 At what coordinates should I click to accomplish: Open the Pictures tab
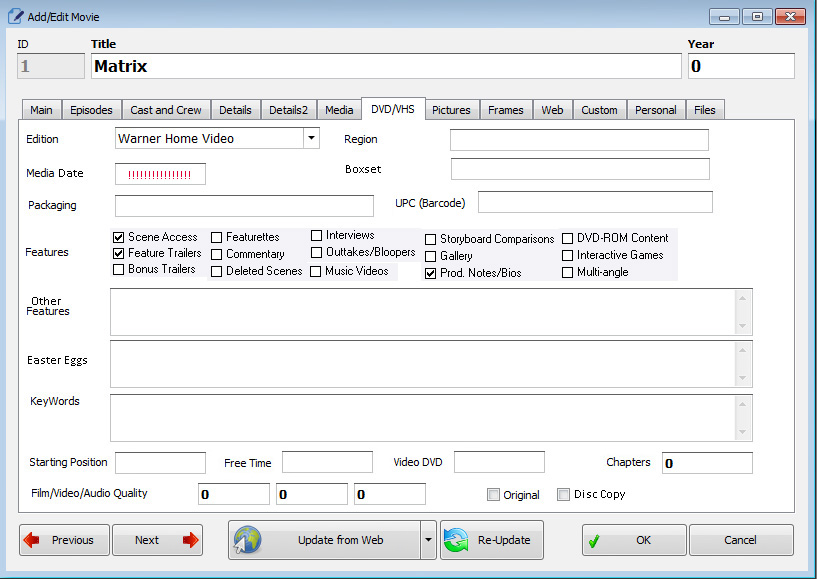click(x=451, y=110)
